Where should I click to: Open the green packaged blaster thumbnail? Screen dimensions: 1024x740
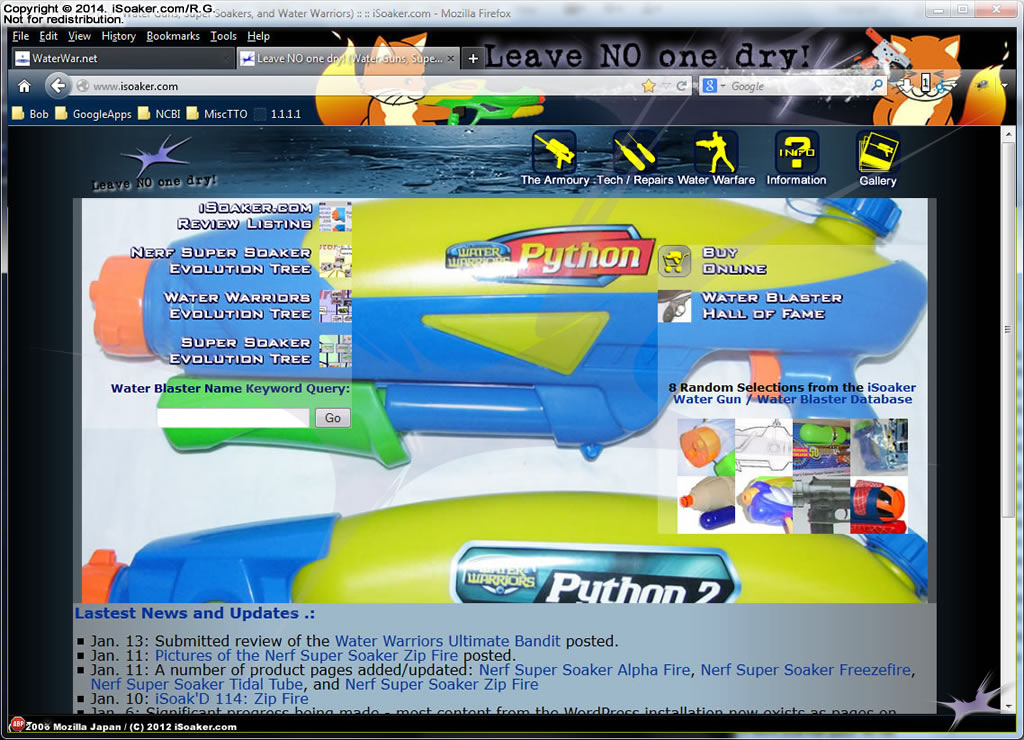click(x=821, y=447)
